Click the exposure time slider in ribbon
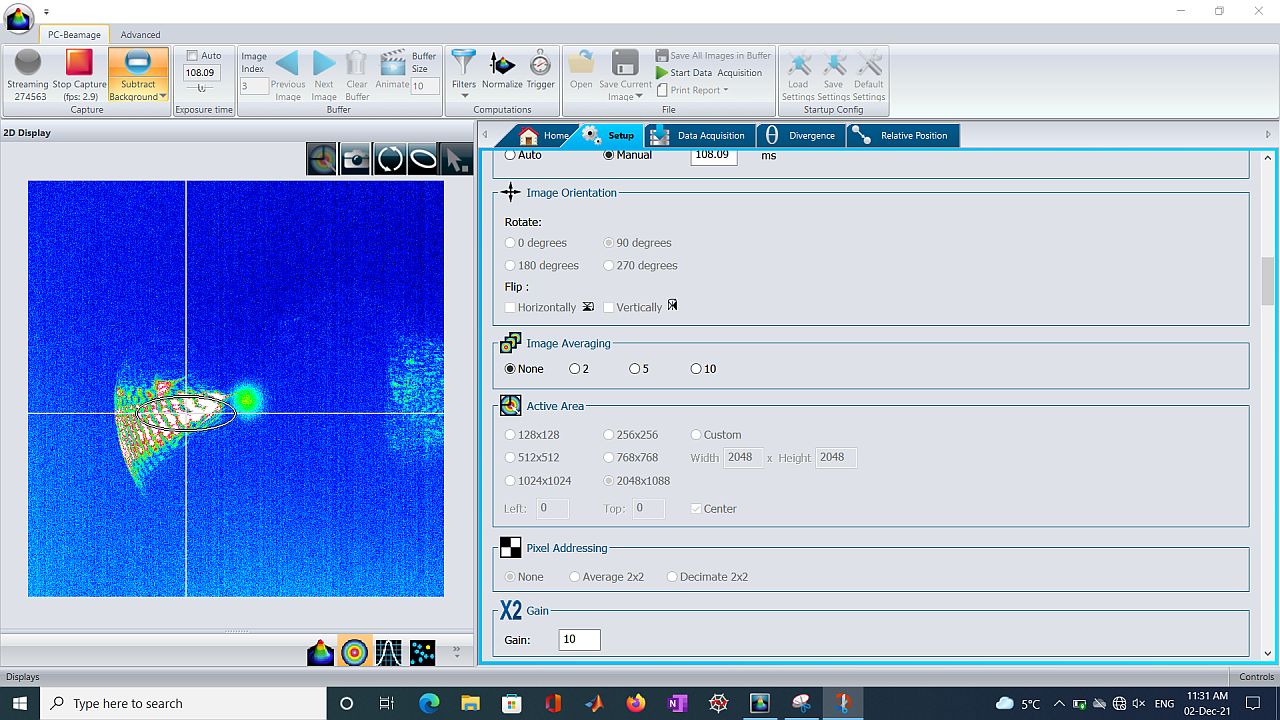The width and height of the screenshot is (1280, 720). [201, 89]
